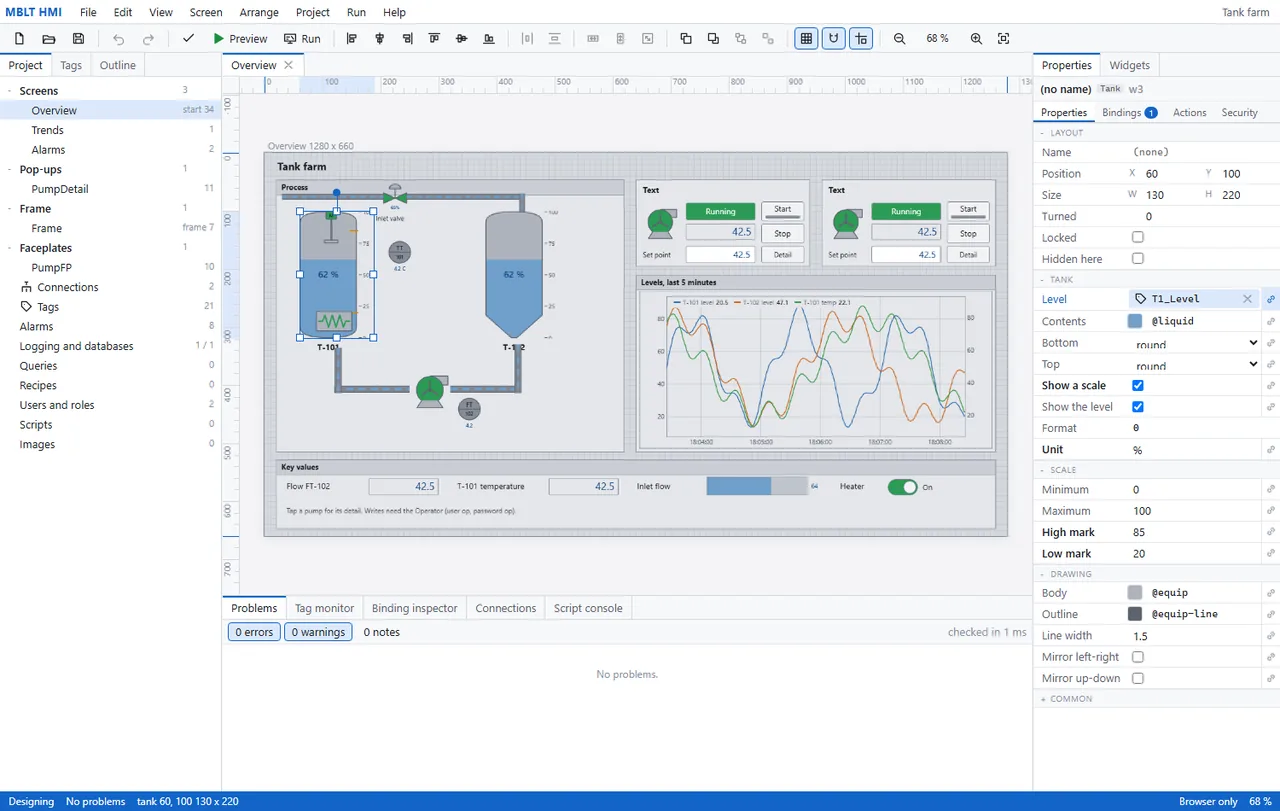The height and width of the screenshot is (811, 1280).
Task: Collapse the Faceplates tree node
Action: (x=10, y=248)
